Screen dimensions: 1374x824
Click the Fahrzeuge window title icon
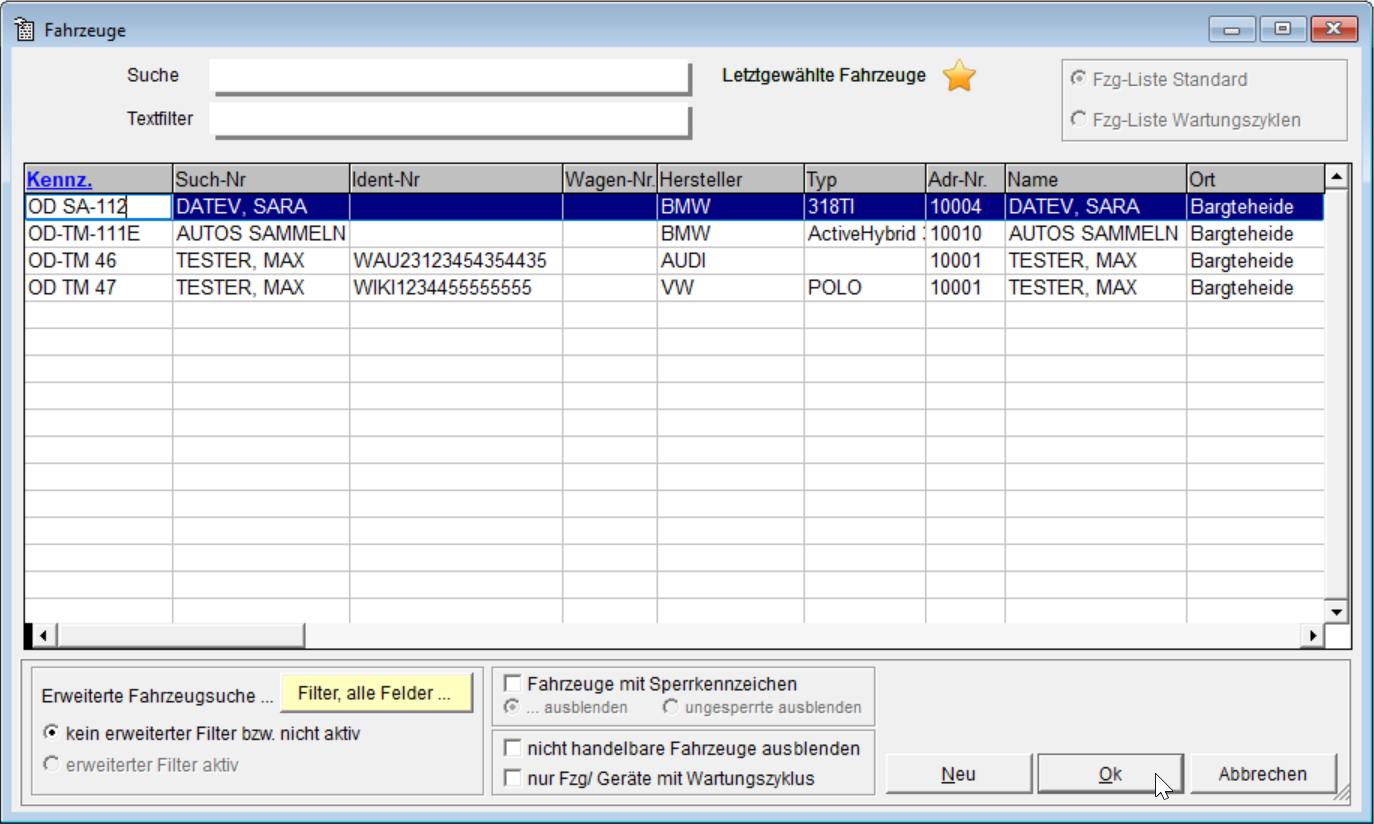[x=26, y=30]
